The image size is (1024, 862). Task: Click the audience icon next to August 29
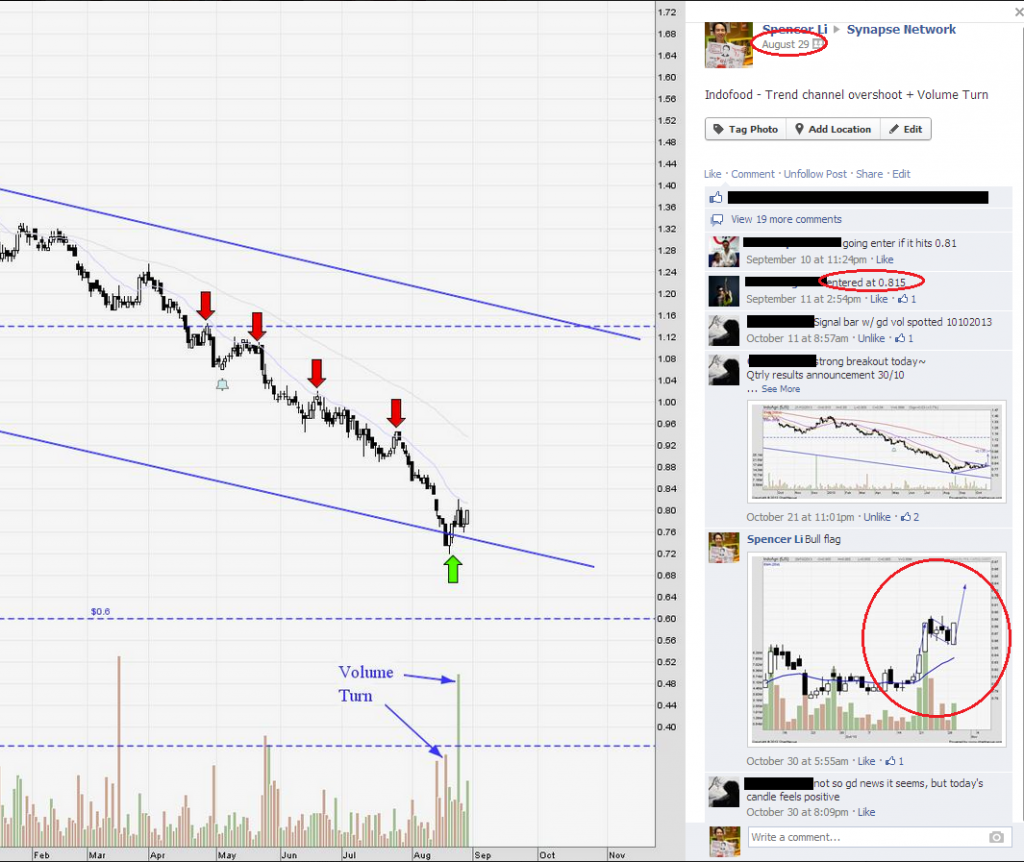point(818,45)
